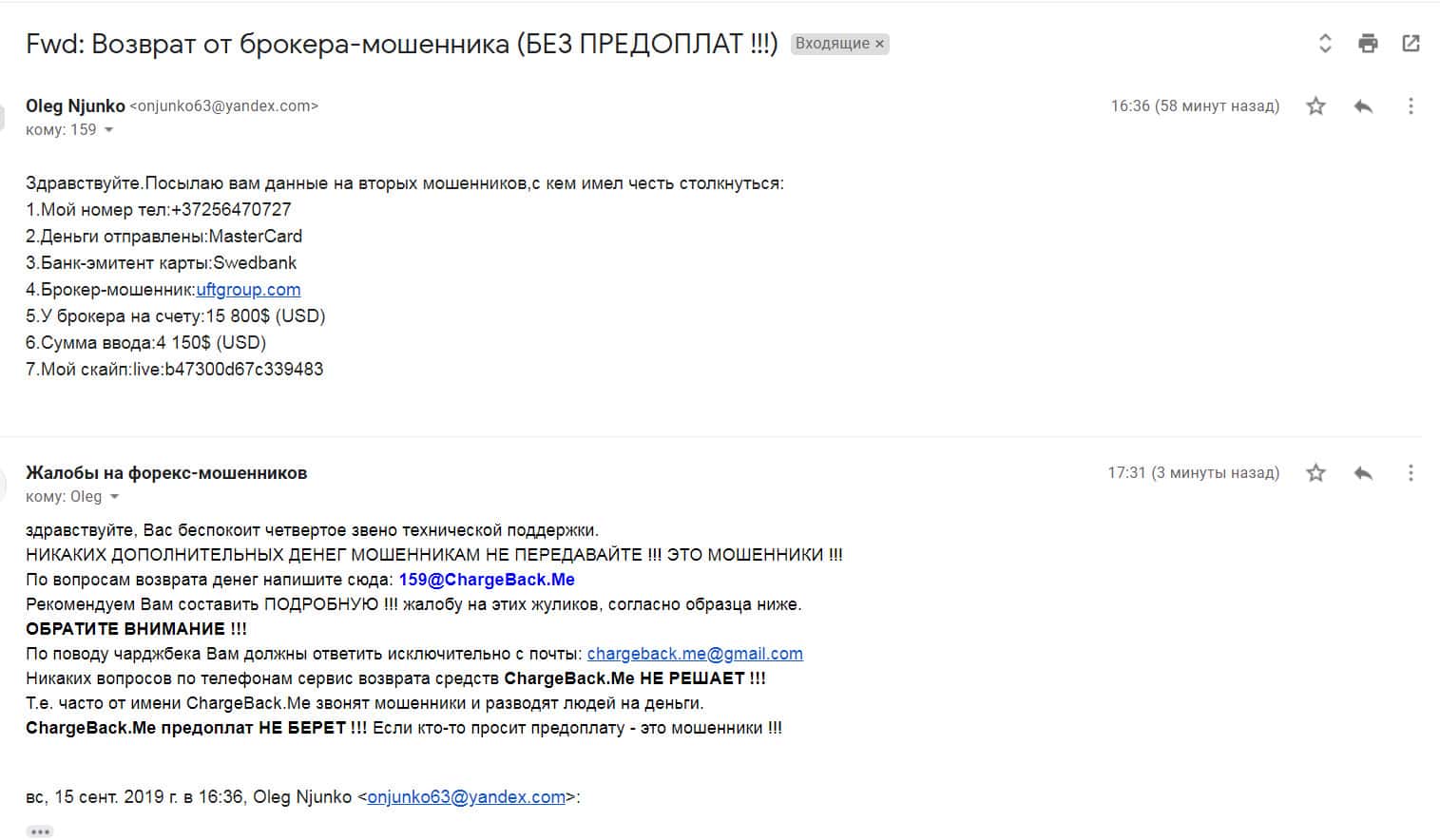Click the Входящие label chip
The width and height of the screenshot is (1440, 840).
click(832, 44)
